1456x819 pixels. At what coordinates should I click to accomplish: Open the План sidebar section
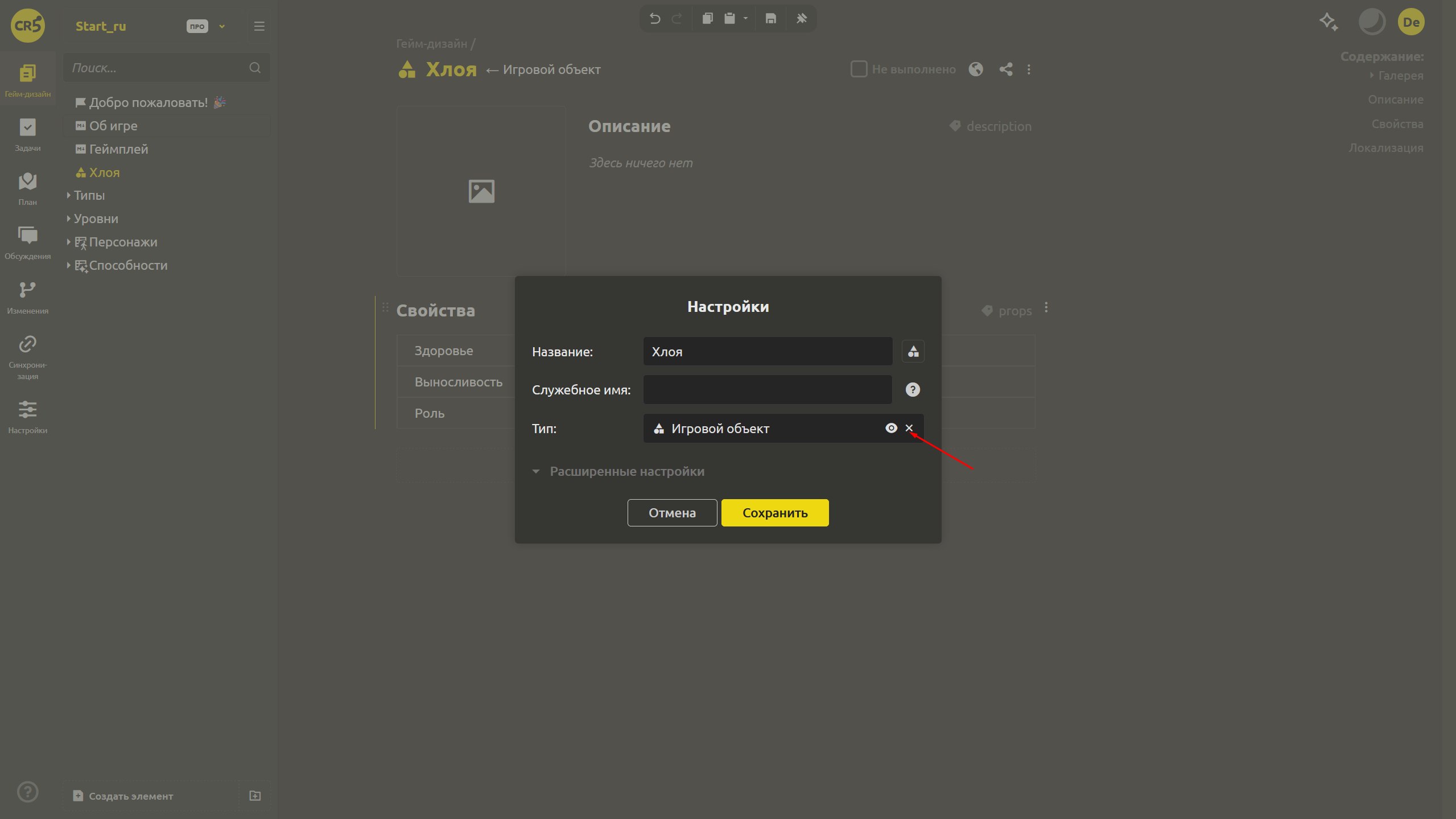pyautogui.click(x=27, y=188)
